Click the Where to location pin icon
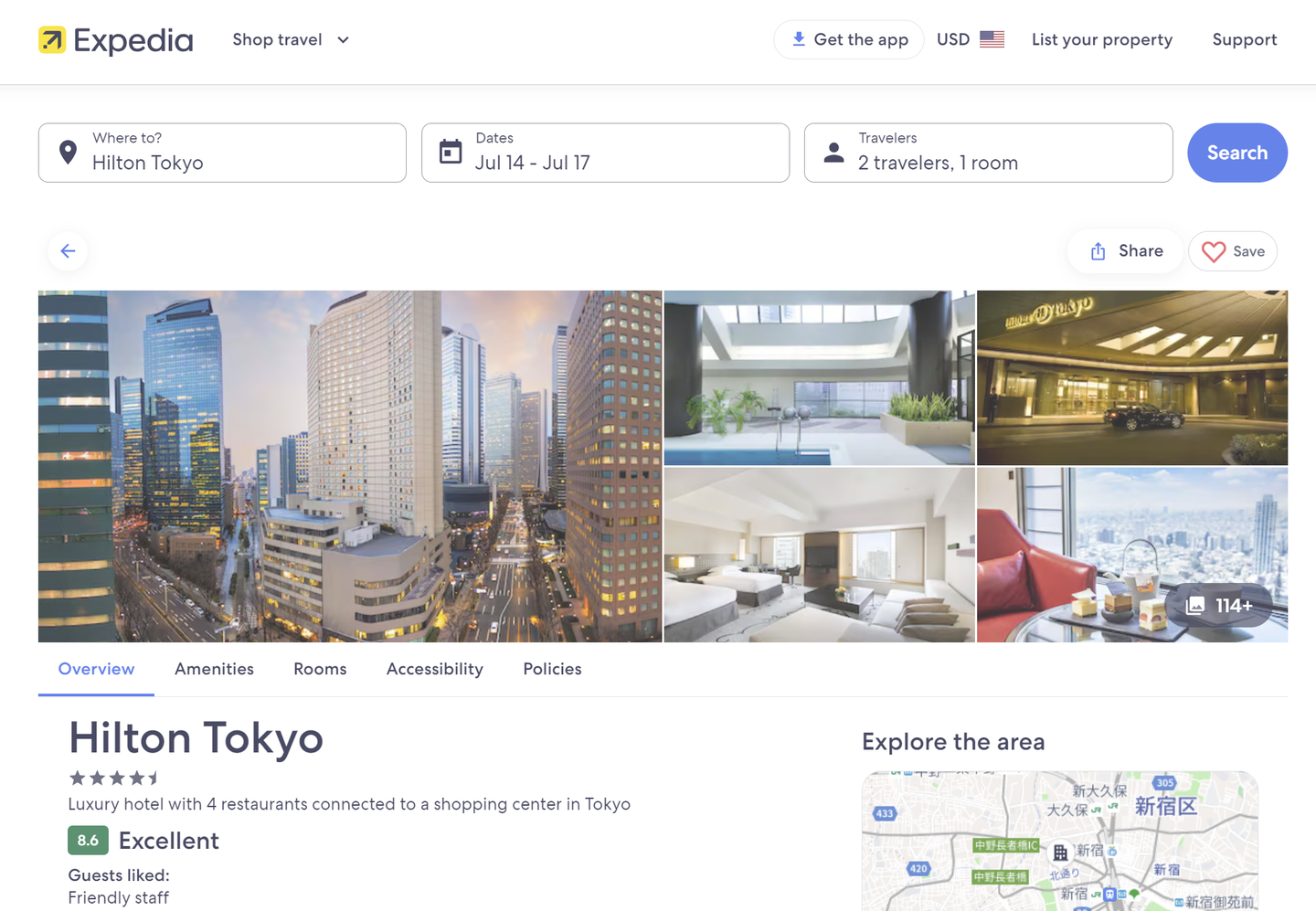 (68, 153)
